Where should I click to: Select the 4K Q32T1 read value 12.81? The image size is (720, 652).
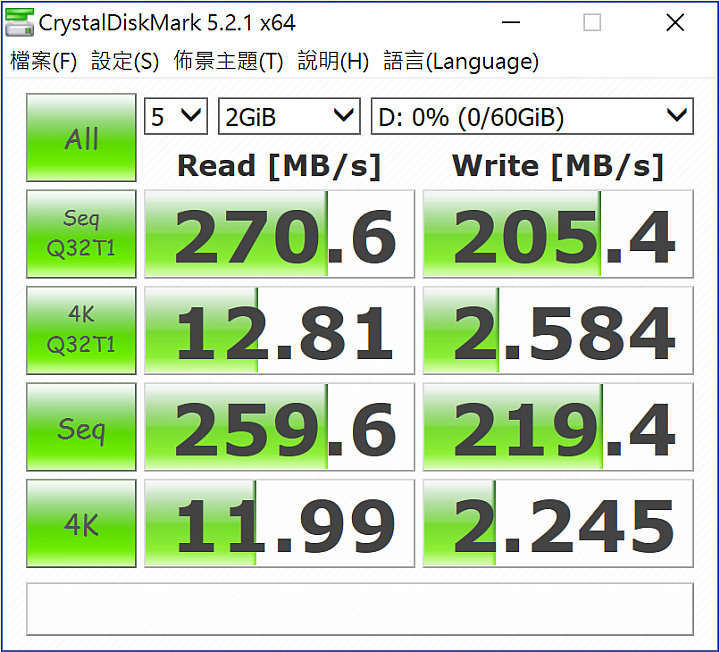pyautogui.click(x=280, y=331)
